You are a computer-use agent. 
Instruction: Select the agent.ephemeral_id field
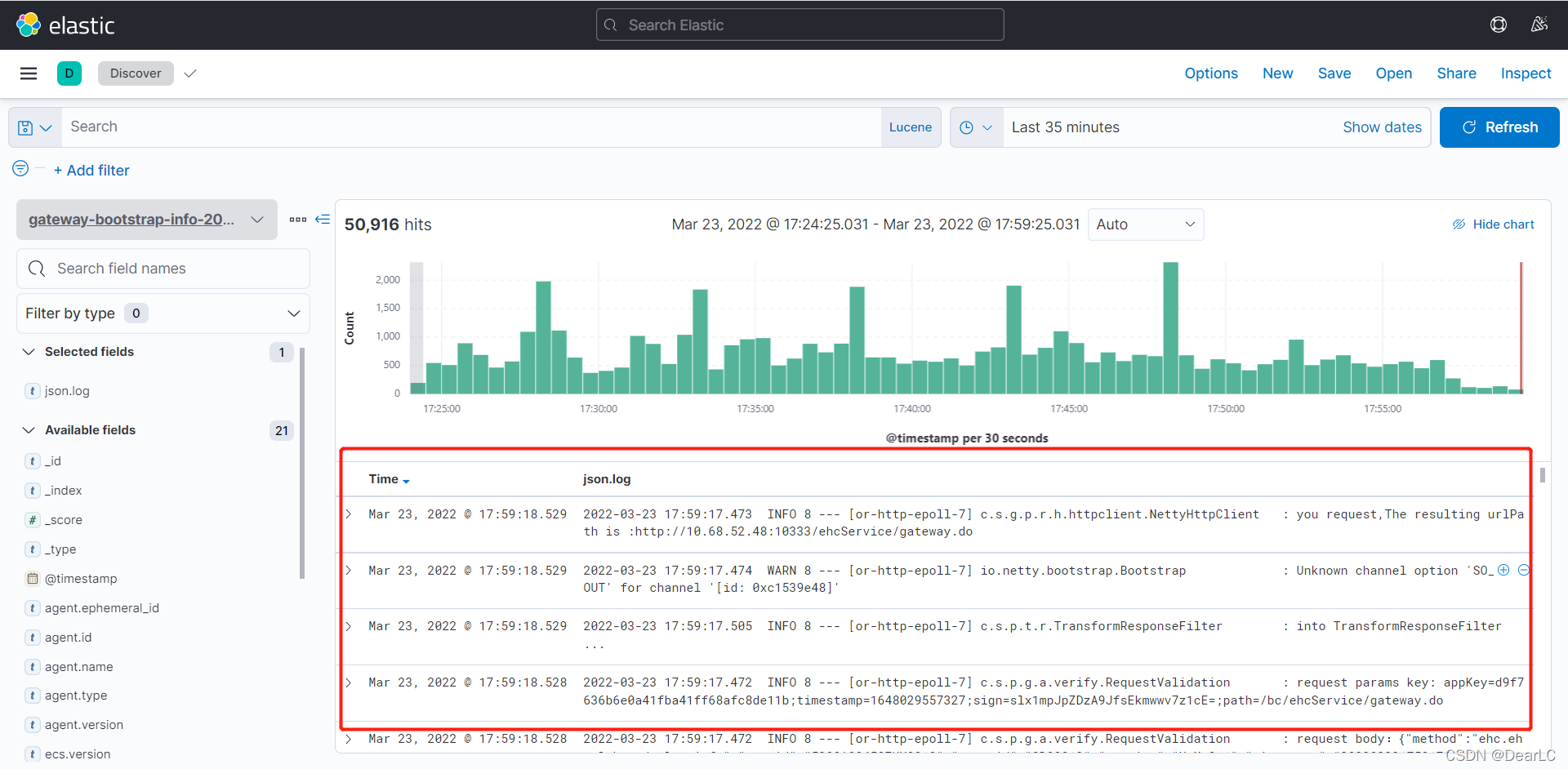pyautogui.click(x=102, y=608)
